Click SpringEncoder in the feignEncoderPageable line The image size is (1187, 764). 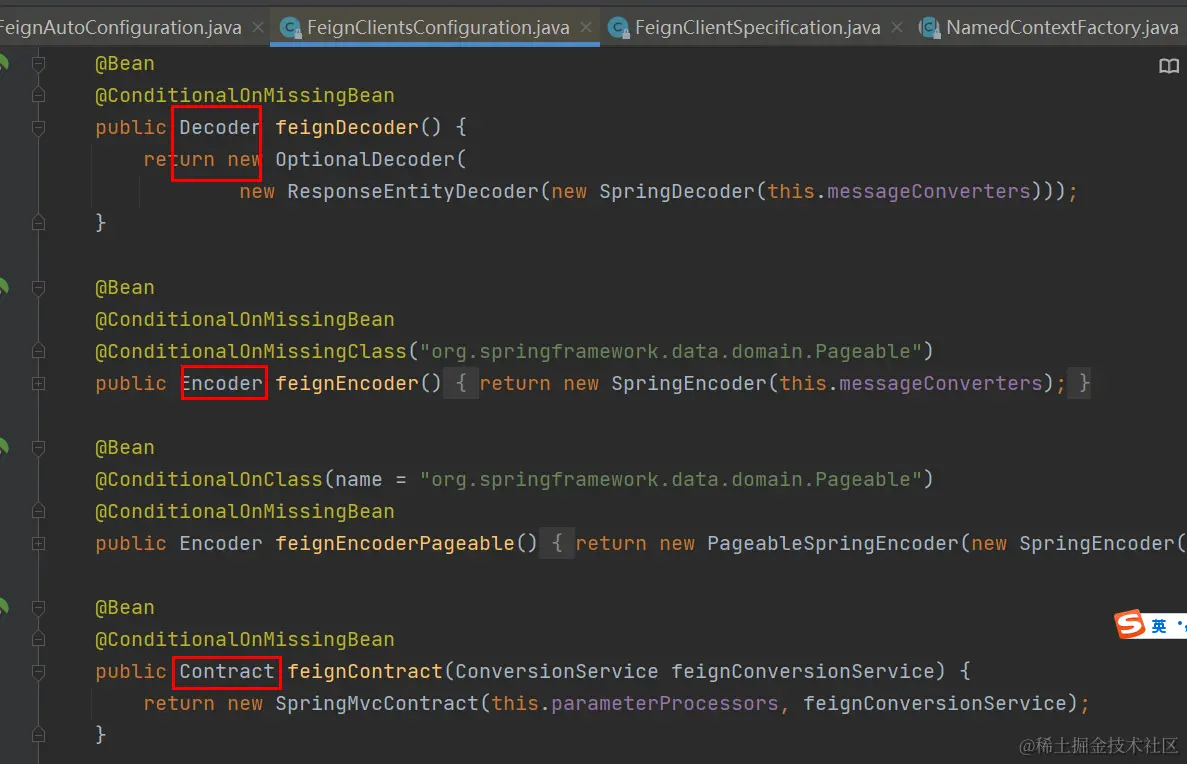coord(1097,543)
